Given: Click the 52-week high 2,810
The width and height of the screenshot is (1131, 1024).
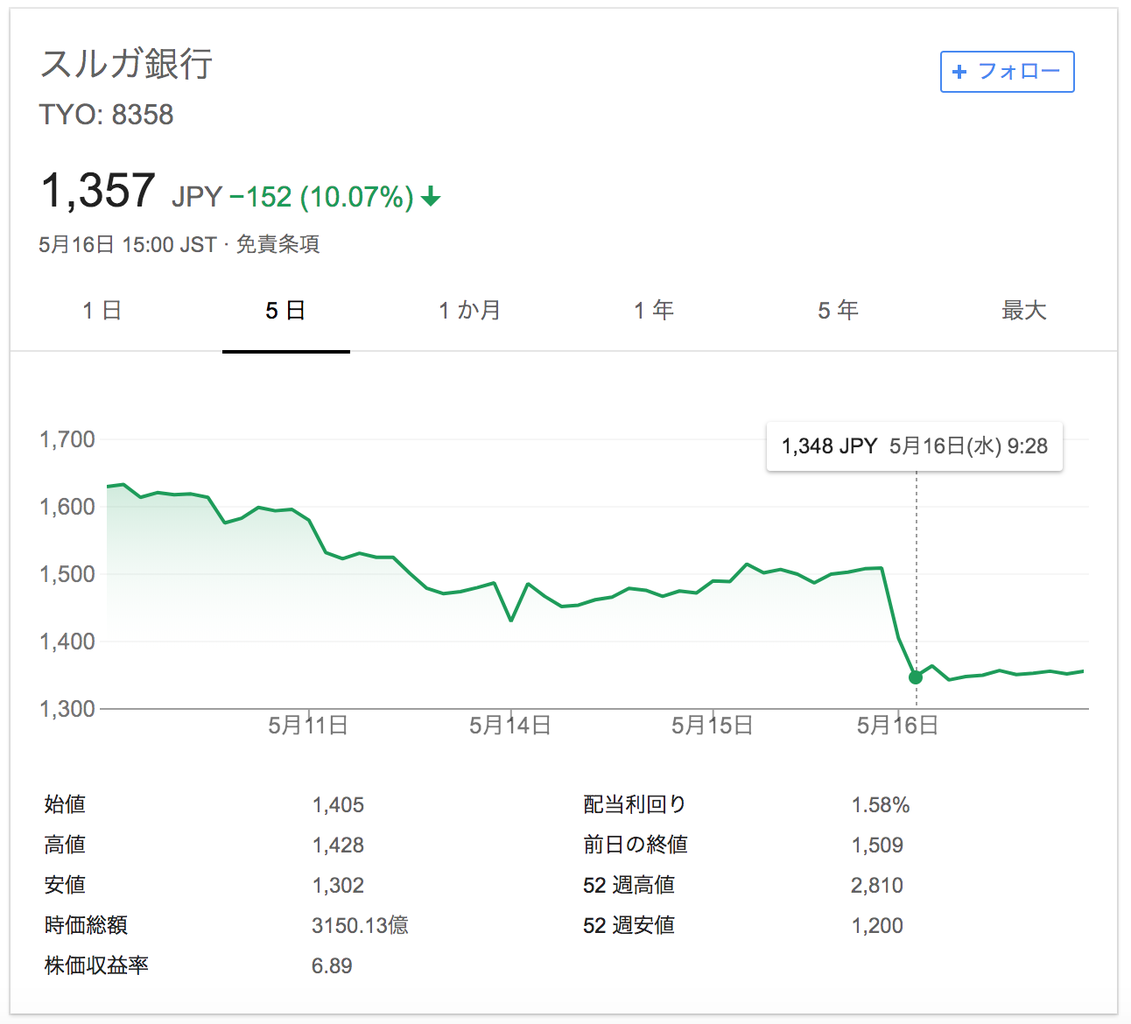Looking at the screenshot, I should 877,886.
